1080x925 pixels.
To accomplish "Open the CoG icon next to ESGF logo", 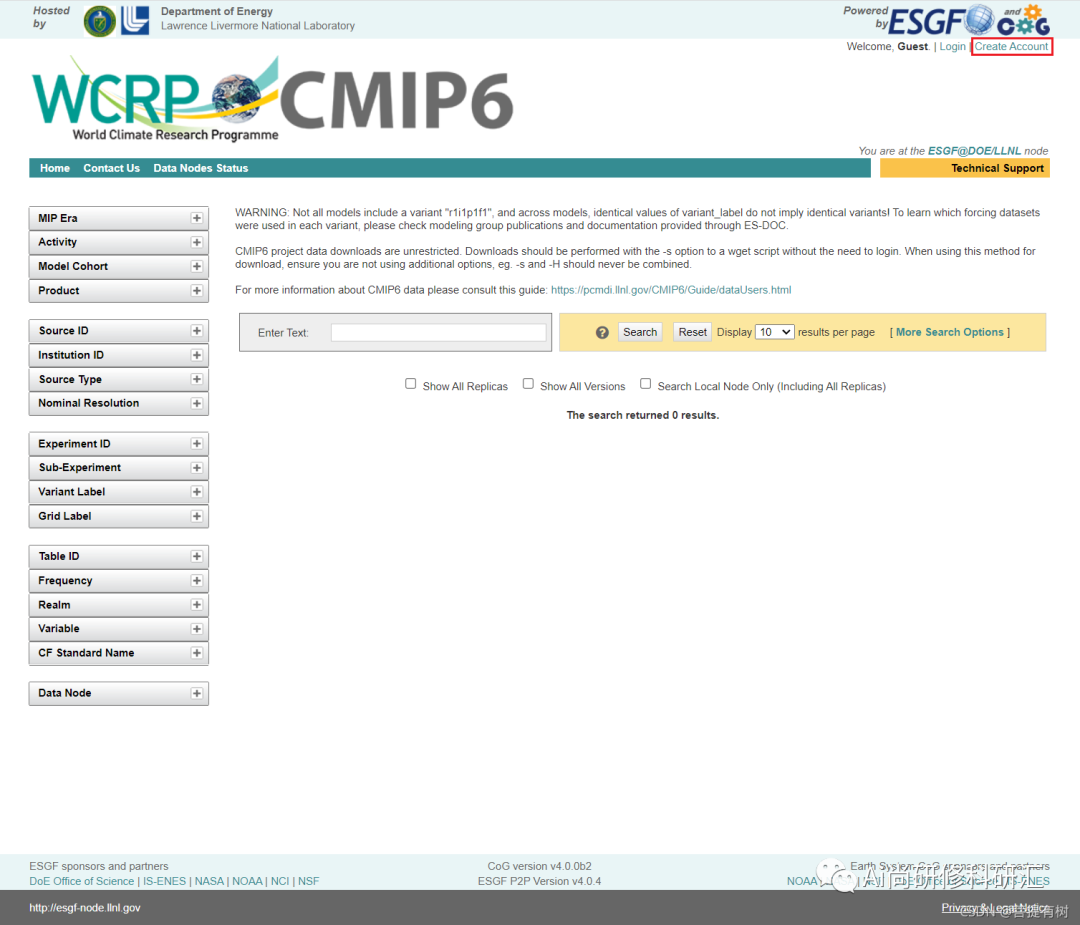I will [1026, 20].
